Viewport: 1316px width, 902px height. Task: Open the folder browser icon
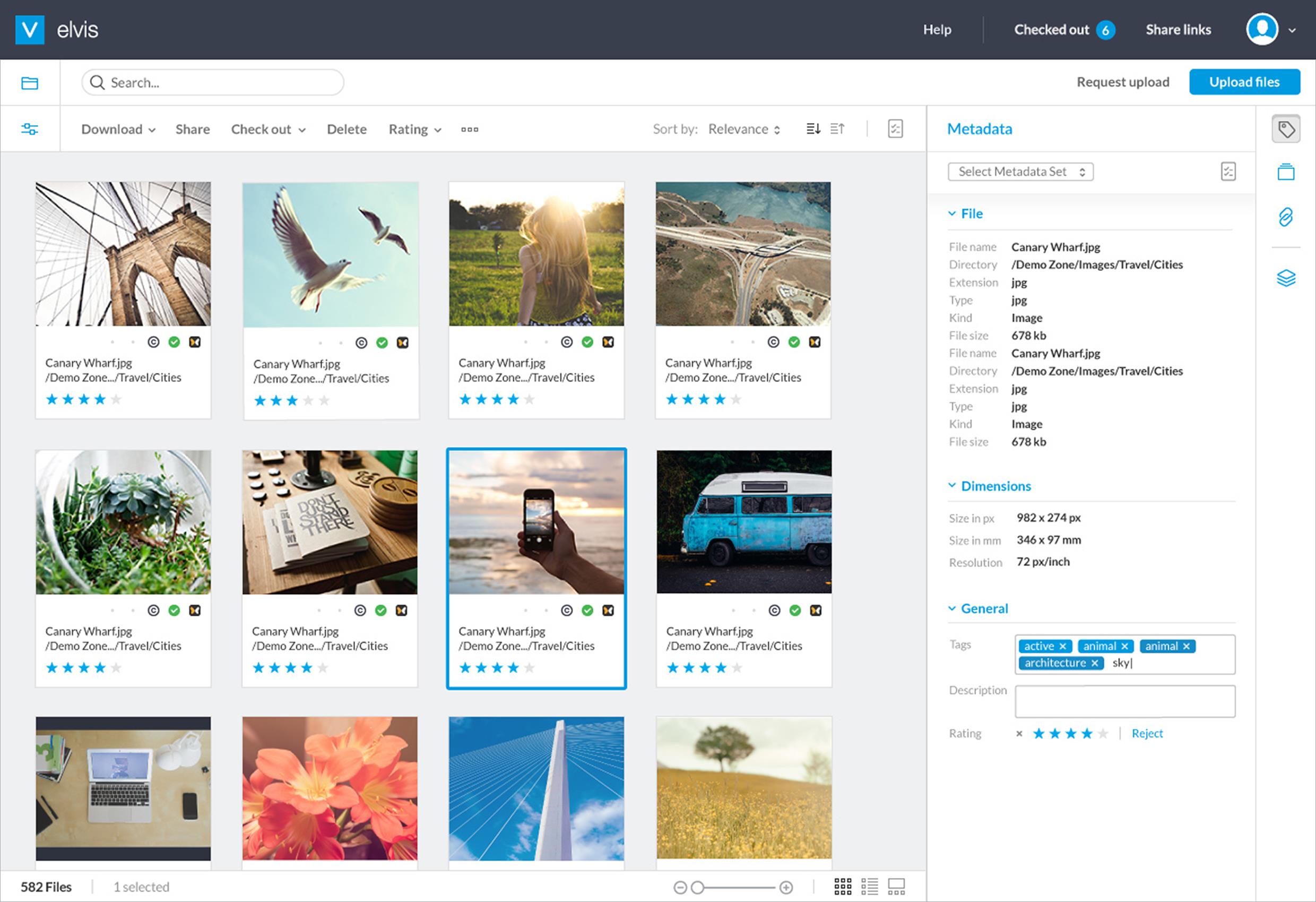point(29,83)
